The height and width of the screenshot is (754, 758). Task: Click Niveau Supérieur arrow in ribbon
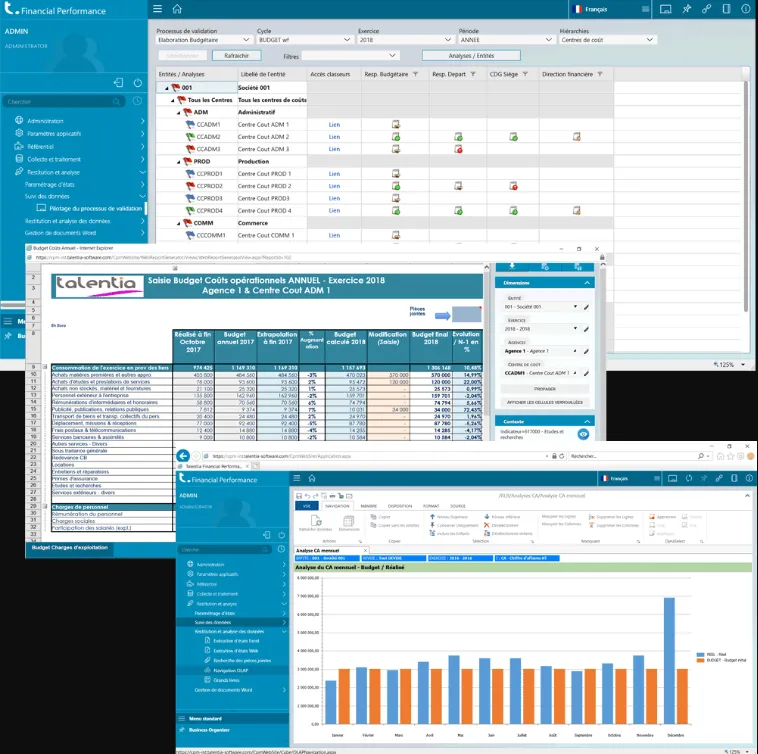(x=432, y=517)
